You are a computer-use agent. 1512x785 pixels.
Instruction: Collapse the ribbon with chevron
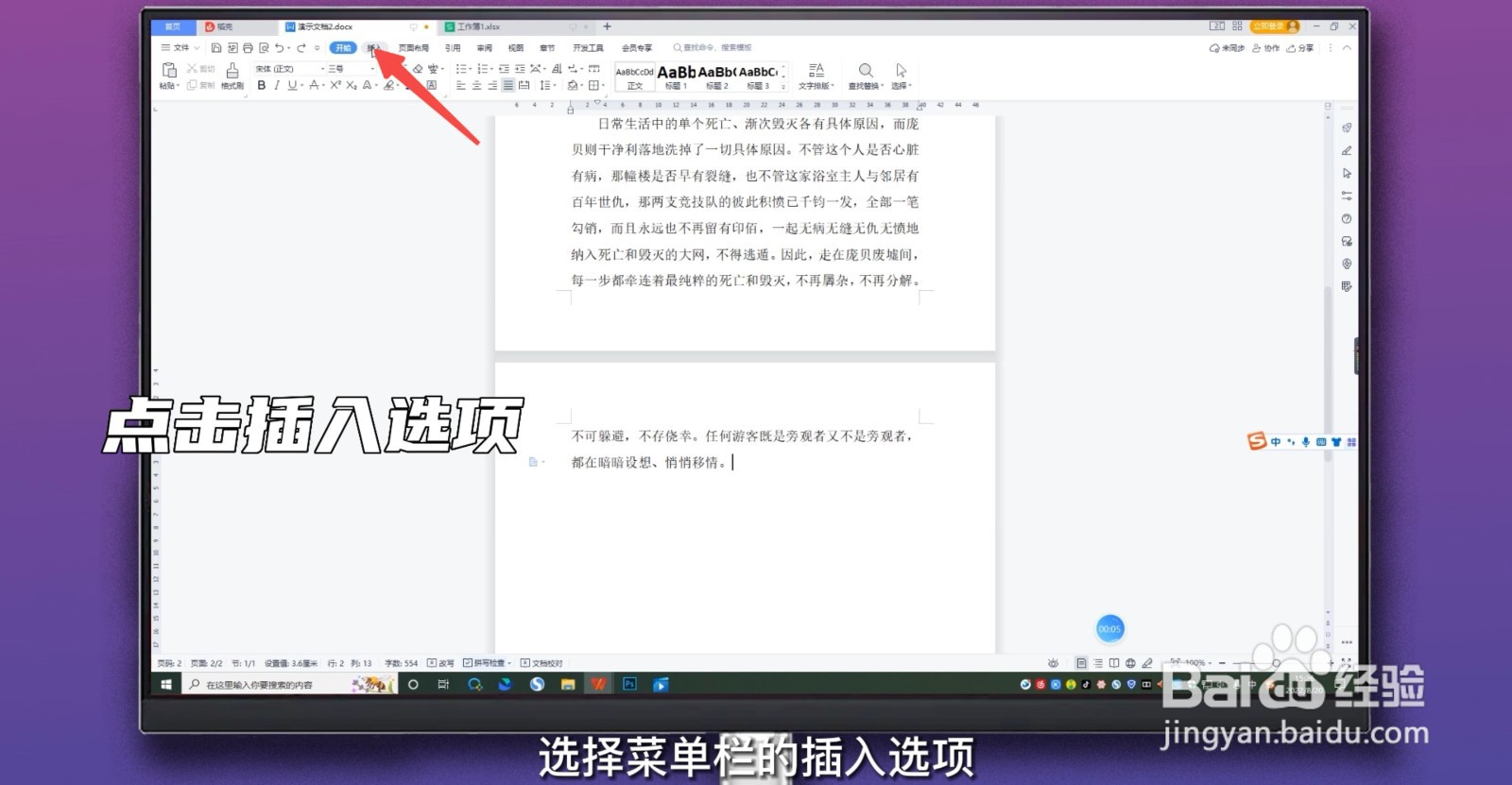(1347, 48)
